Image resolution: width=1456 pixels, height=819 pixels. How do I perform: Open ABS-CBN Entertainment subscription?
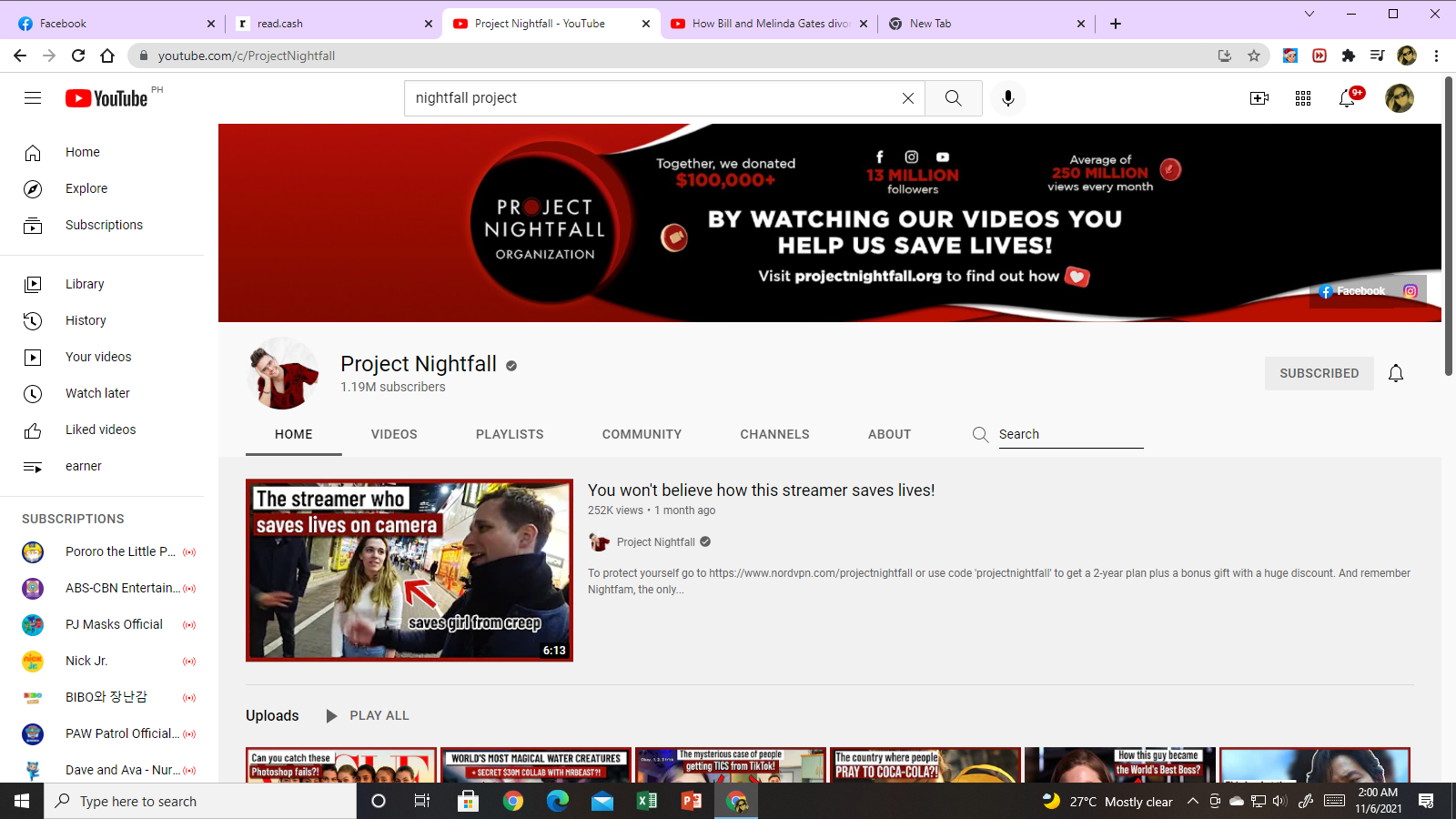pos(102,588)
